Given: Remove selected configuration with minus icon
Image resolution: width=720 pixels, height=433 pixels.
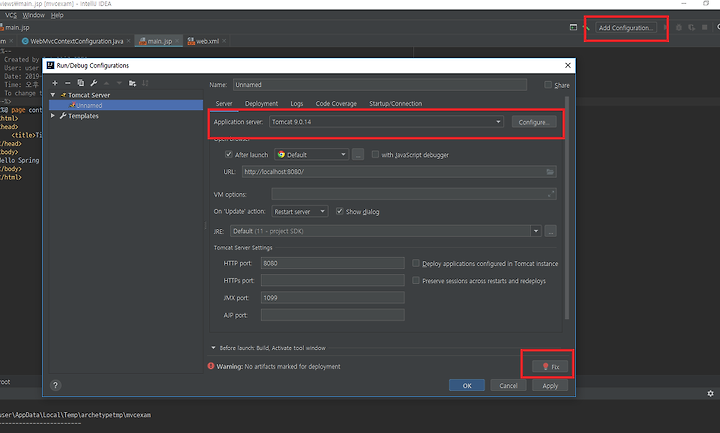Looking at the screenshot, I should pyautogui.click(x=68, y=83).
